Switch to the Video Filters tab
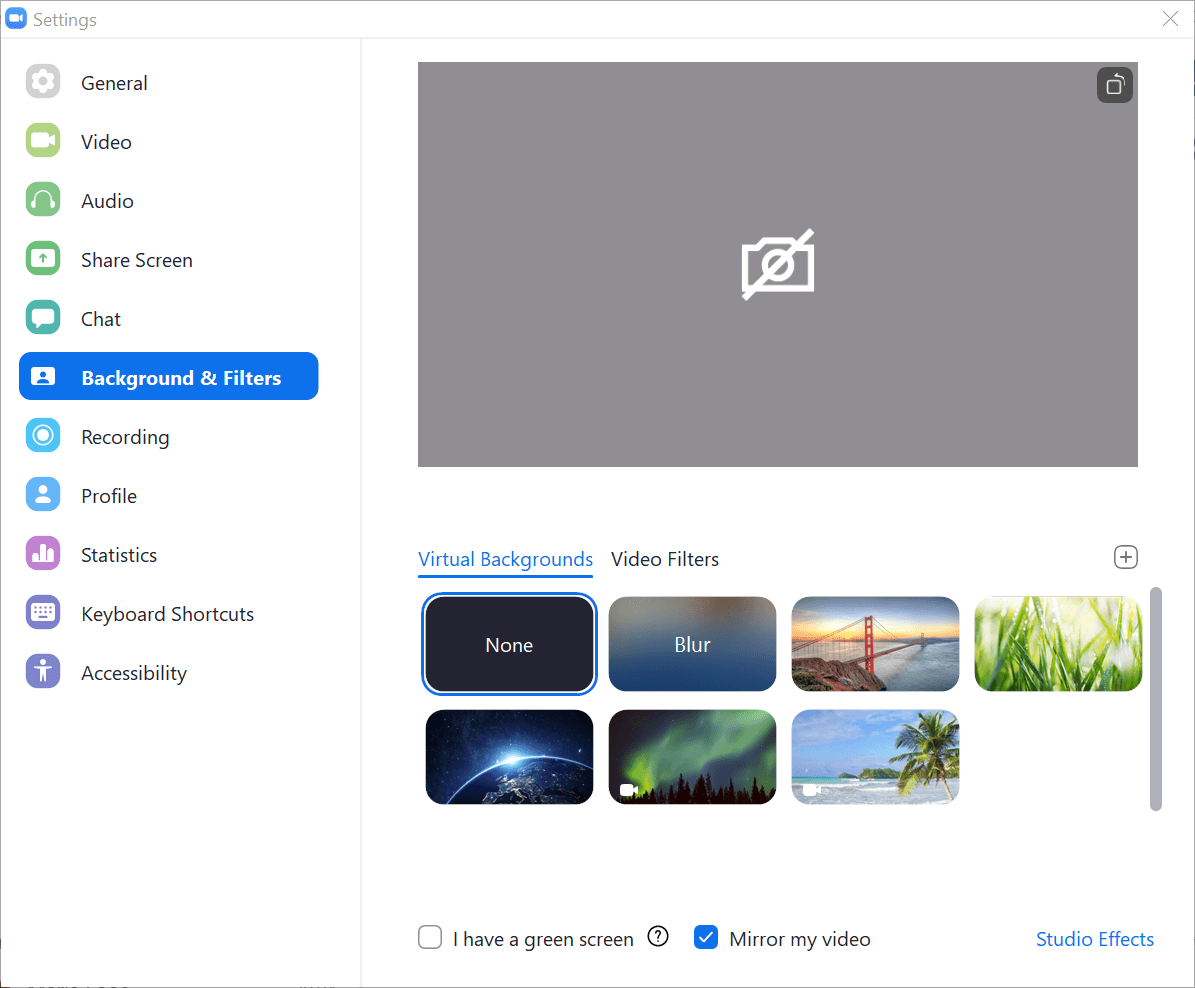This screenshot has width=1195, height=988. tap(664, 559)
